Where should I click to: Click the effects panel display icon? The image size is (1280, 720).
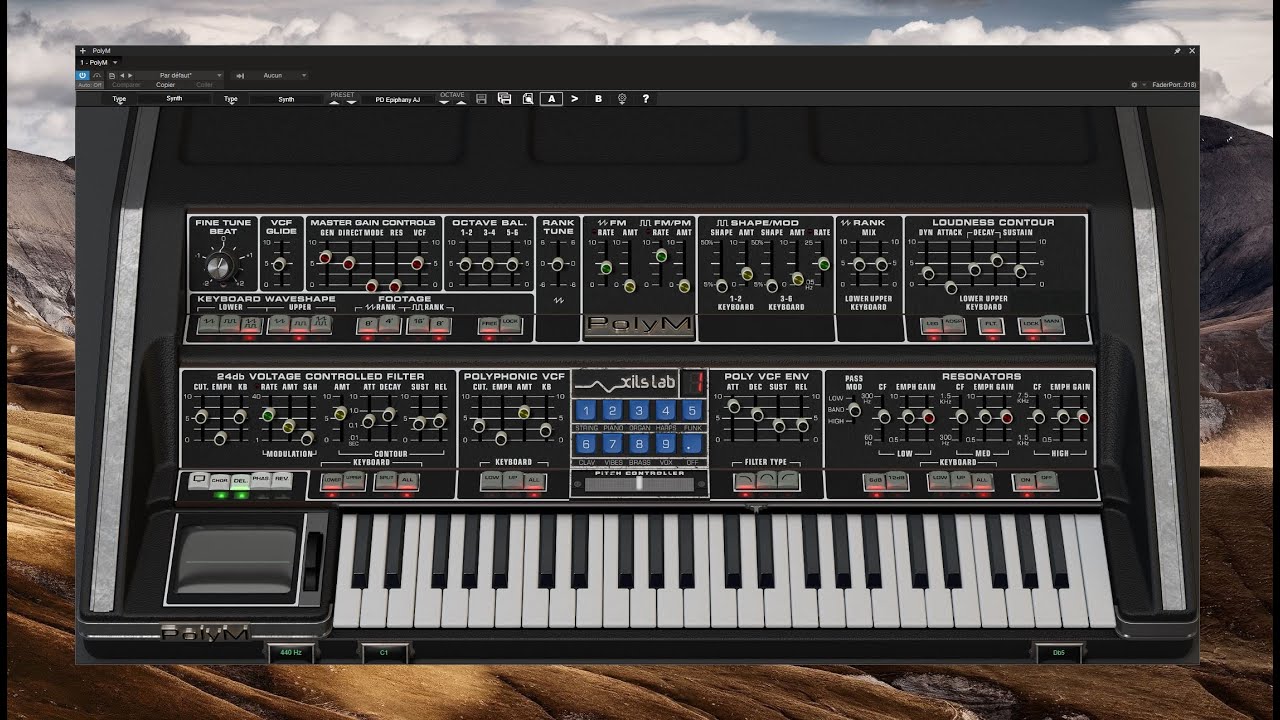(x=198, y=480)
